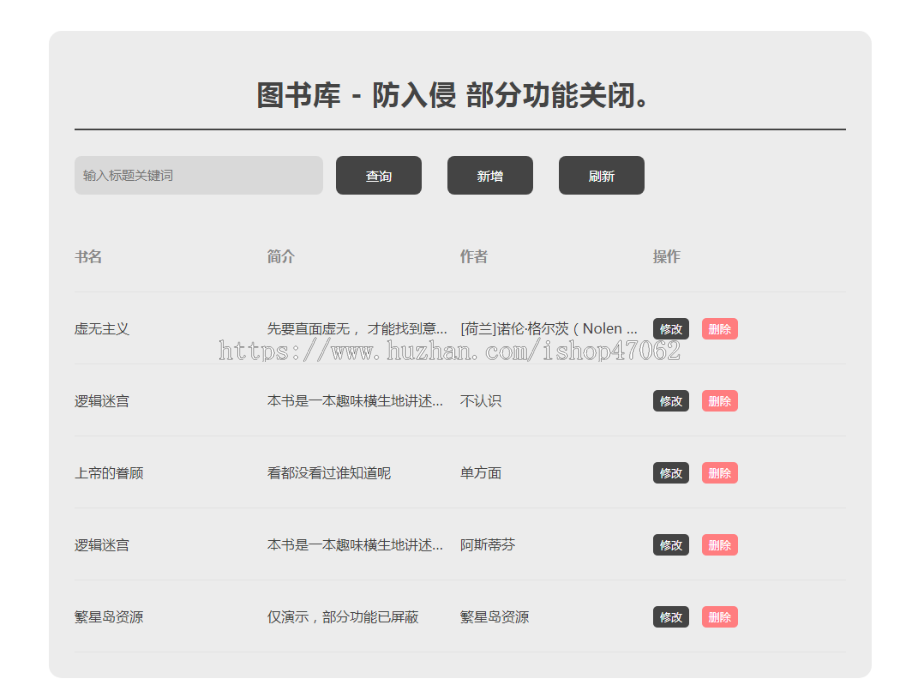
Task: Select the 书名 column header
Action: tap(88, 257)
